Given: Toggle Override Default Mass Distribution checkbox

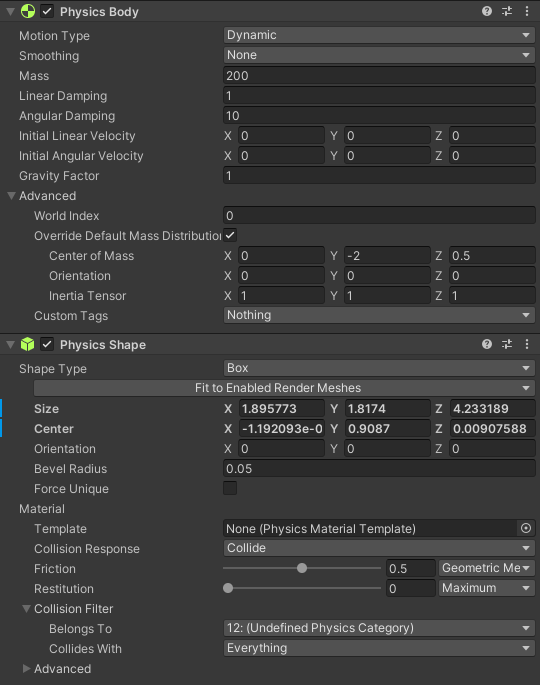Looking at the screenshot, I should [x=230, y=235].
